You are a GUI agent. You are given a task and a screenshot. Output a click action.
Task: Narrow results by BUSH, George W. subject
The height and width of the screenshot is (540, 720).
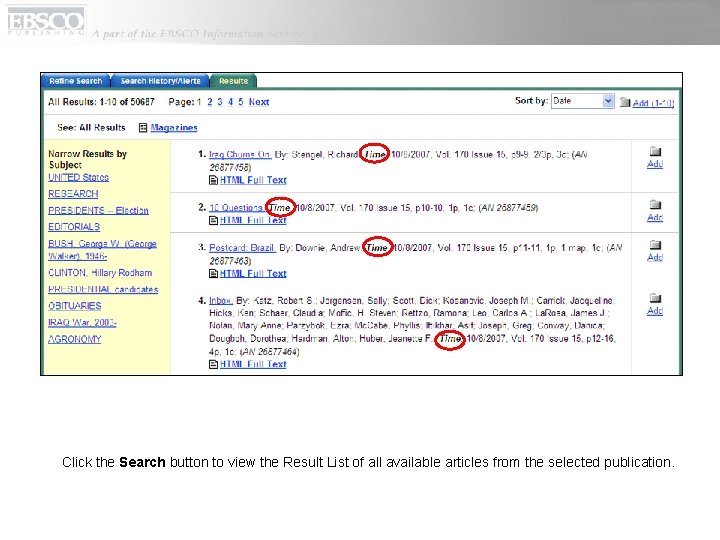click(x=102, y=250)
